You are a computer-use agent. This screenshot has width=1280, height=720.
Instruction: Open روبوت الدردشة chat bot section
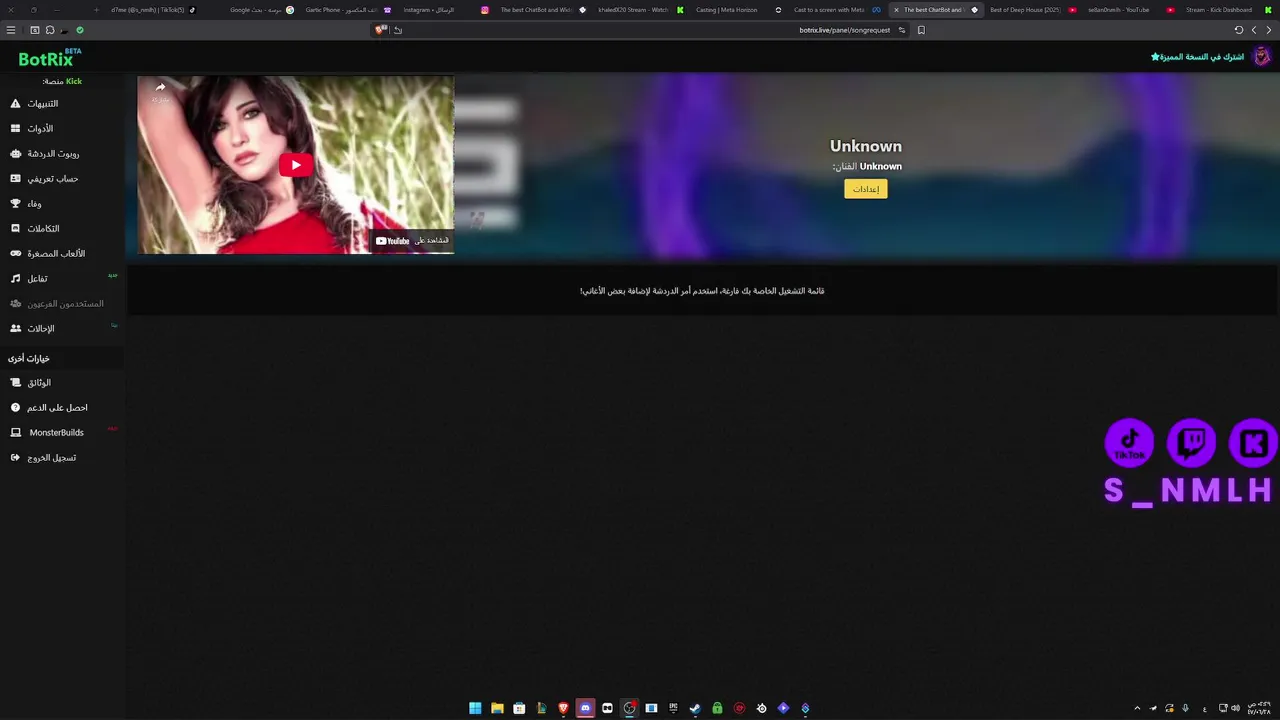(62, 154)
